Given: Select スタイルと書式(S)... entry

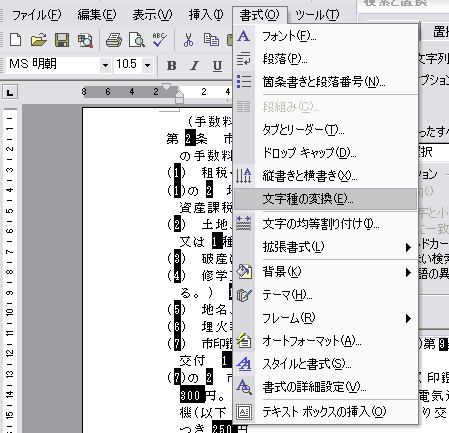Looking at the screenshot, I should [x=326, y=364].
